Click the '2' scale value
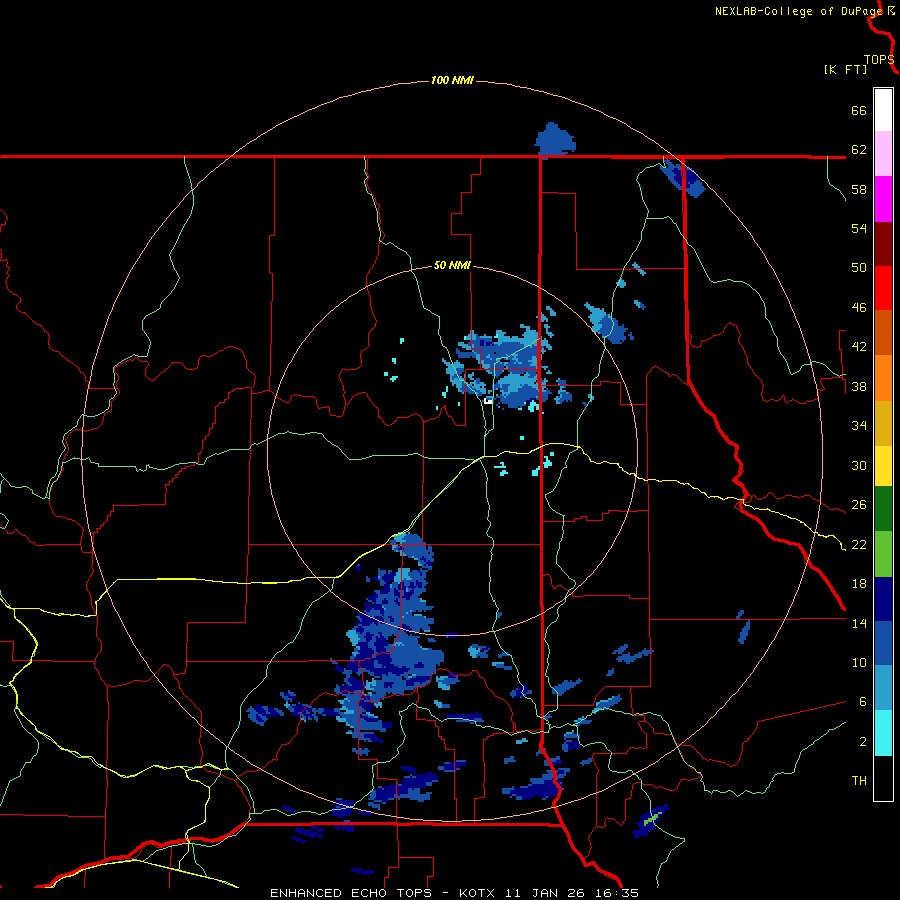This screenshot has height=900, width=900. (x=863, y=742)
